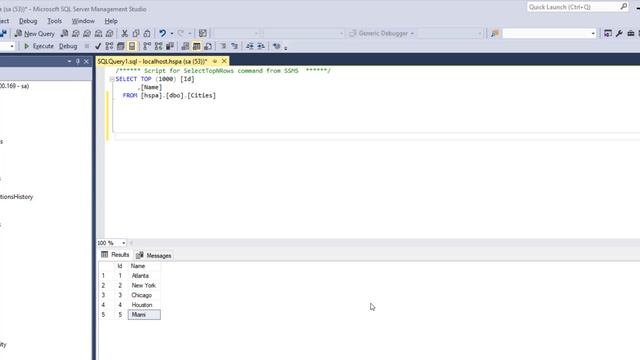Toggle Include Actual Execution Plan
The image size is (640, 360).
click(x=147, y=46)
